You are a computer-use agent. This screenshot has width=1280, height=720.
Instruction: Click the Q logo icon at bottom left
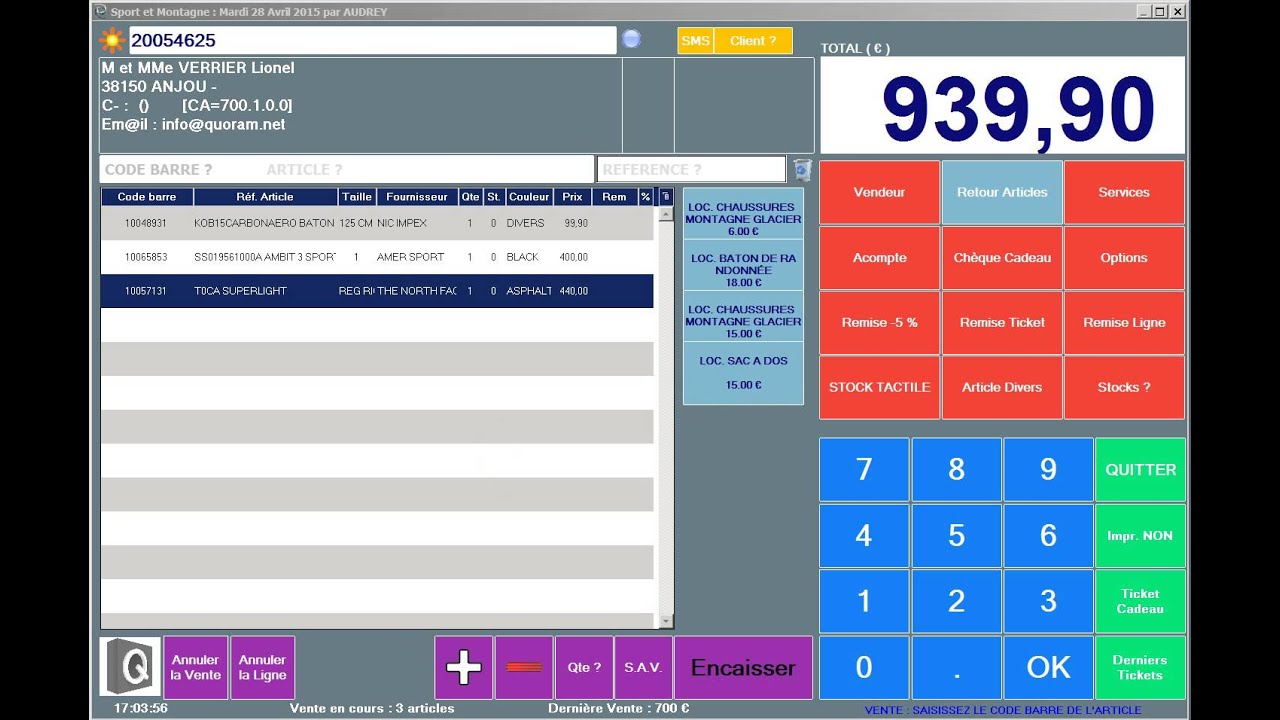(130, 667)
